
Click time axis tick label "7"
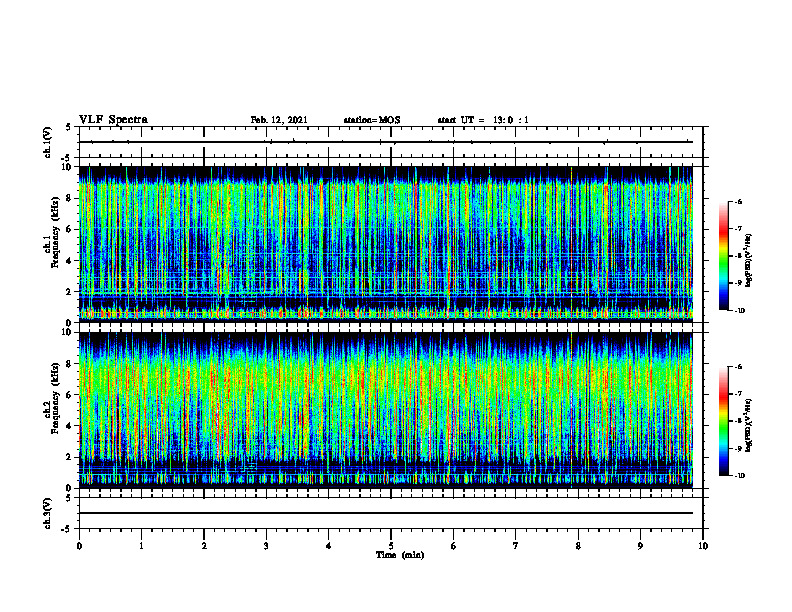coord(516,546)
